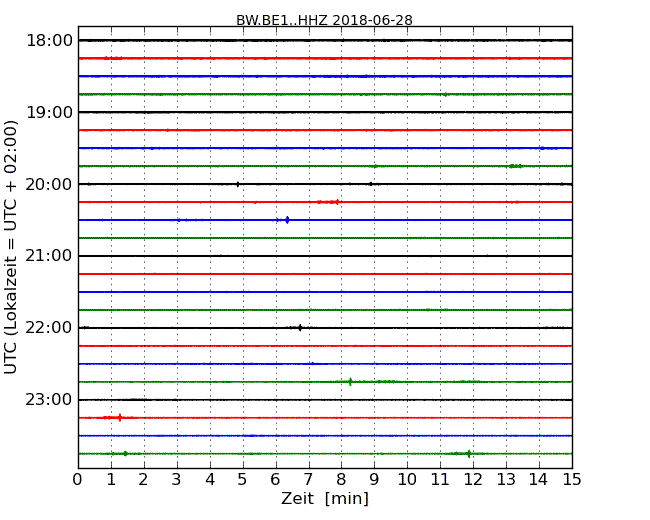Viewport: 650px width, 520px height.
Task: Click the 6 tick label on the Zeit axis
Action: click(275, 480)
